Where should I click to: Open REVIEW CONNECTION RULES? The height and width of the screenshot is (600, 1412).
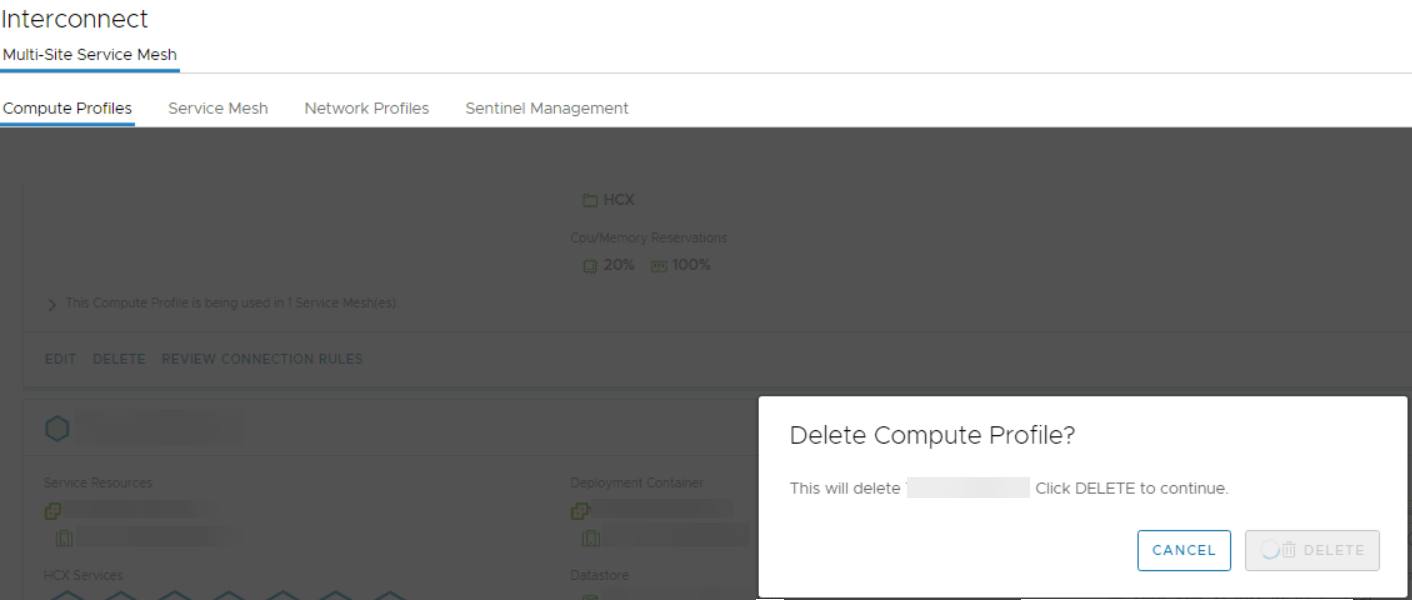(262, 359)
